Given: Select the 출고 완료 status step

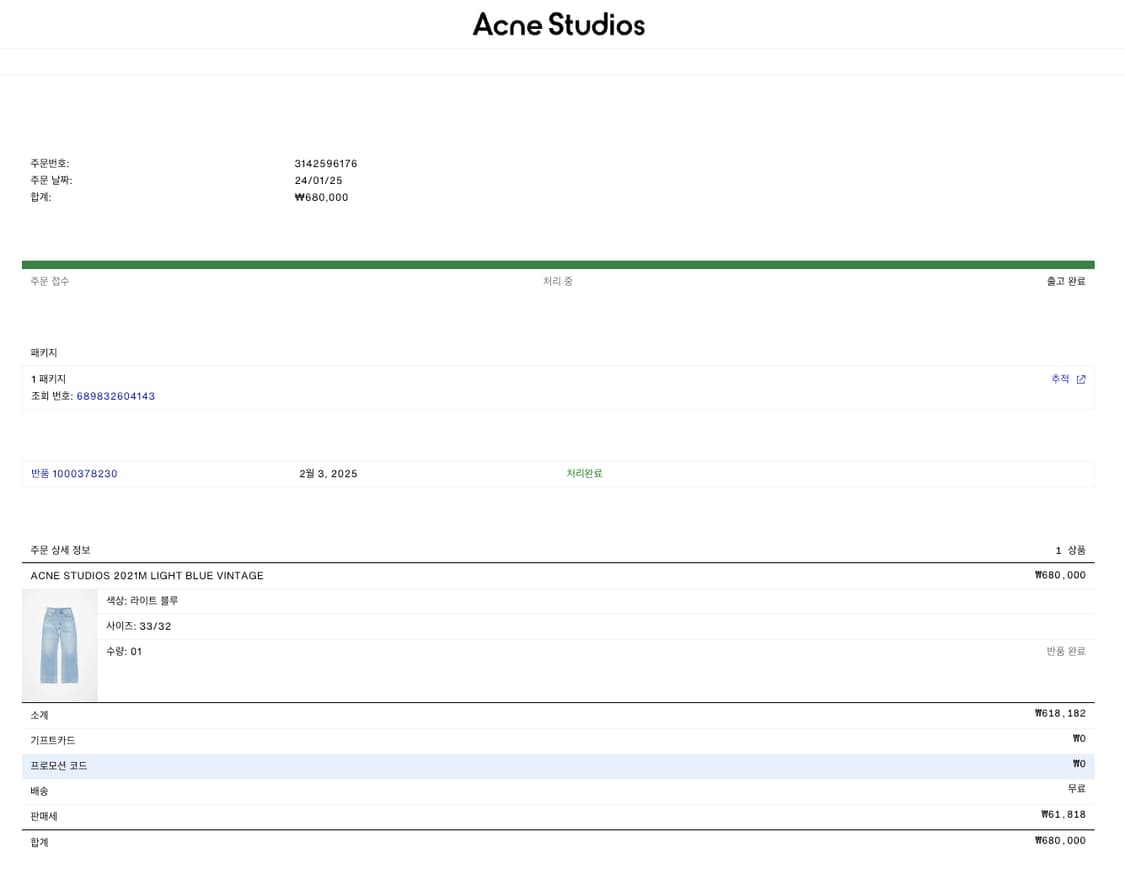Looking at the screenshot, I should click(x=1066, y=282).
